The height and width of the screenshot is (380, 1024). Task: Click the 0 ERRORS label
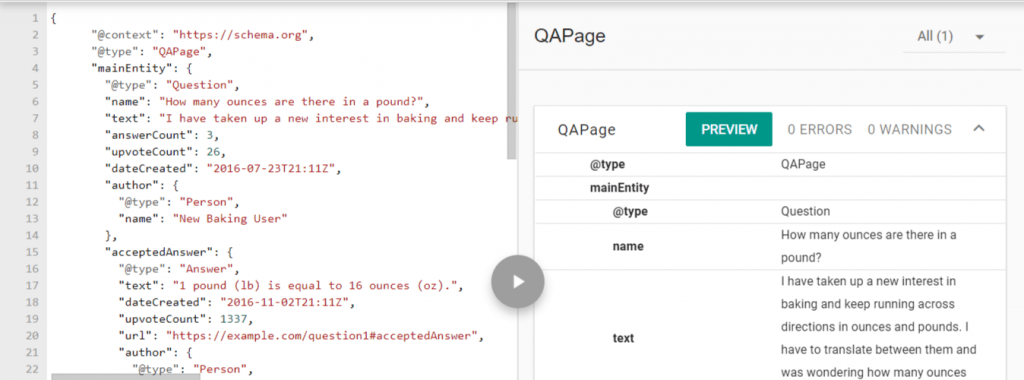820,130
